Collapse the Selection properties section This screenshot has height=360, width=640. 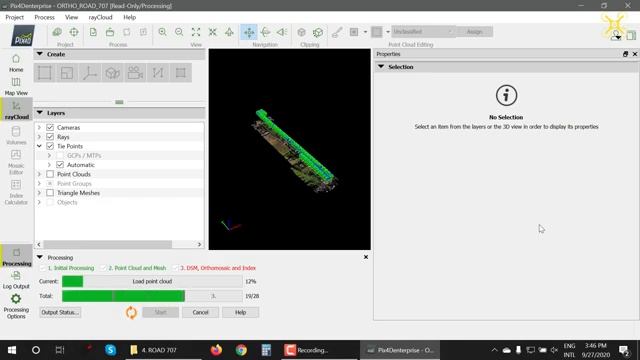click(381, 67)
